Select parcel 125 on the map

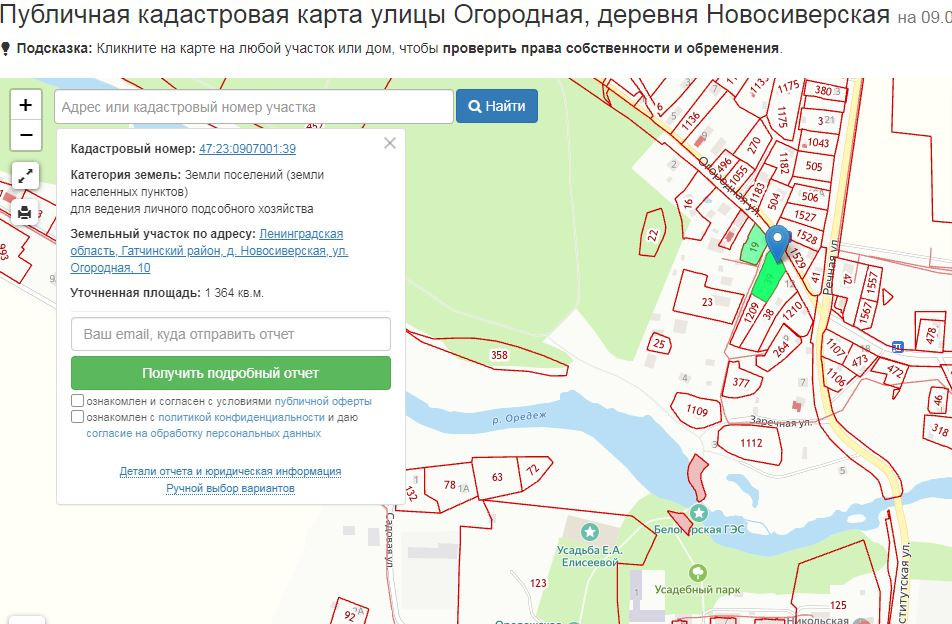[838, 605]
